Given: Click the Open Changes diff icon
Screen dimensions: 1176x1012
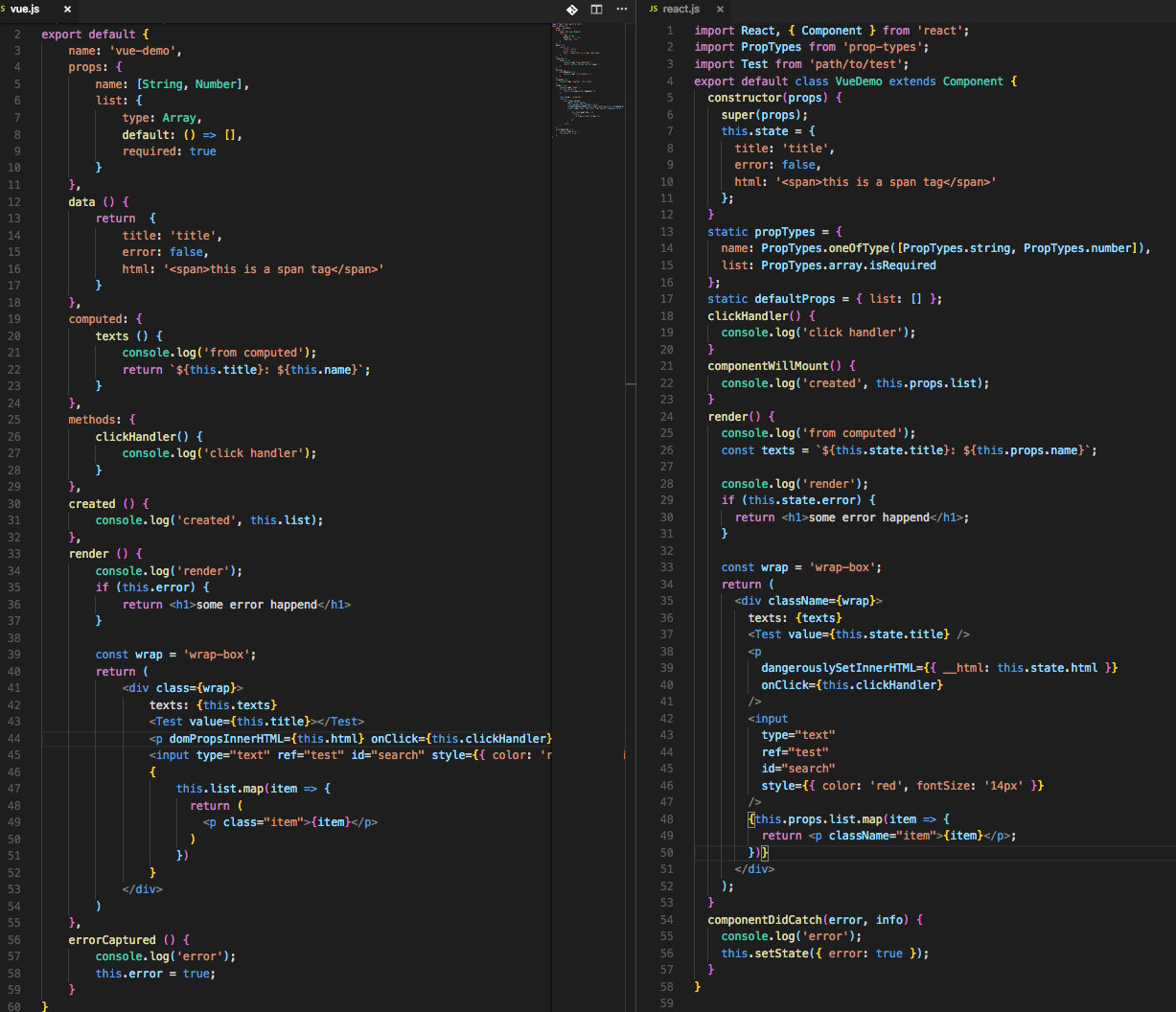Looking at the screenshot, I should [572, 9].
